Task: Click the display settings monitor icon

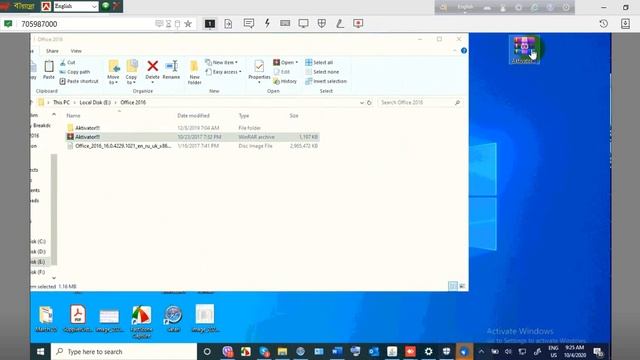Action: tap(303, 24)
